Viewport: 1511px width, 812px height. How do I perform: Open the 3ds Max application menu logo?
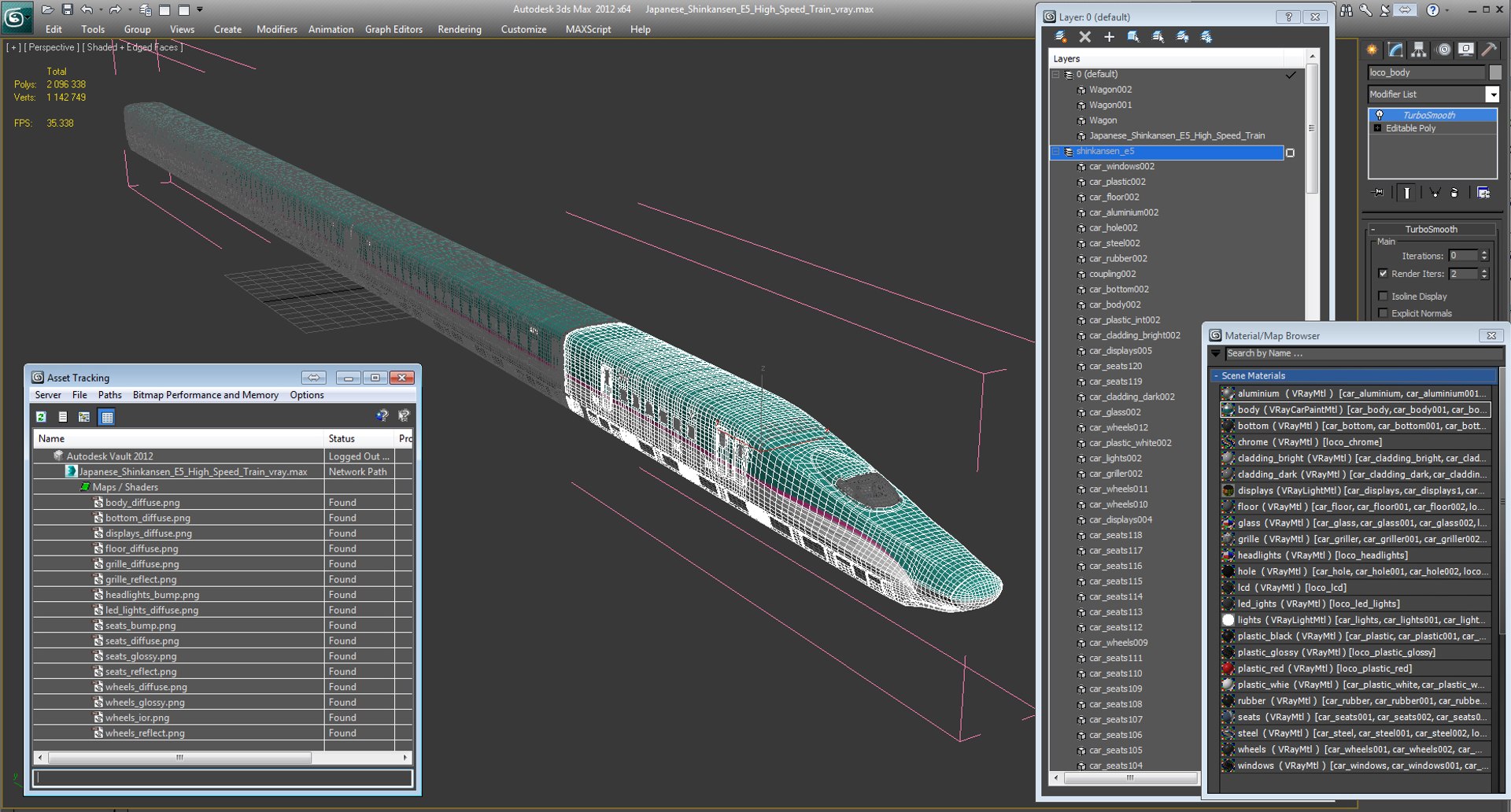pyautogui.click(x=16, y=17)
